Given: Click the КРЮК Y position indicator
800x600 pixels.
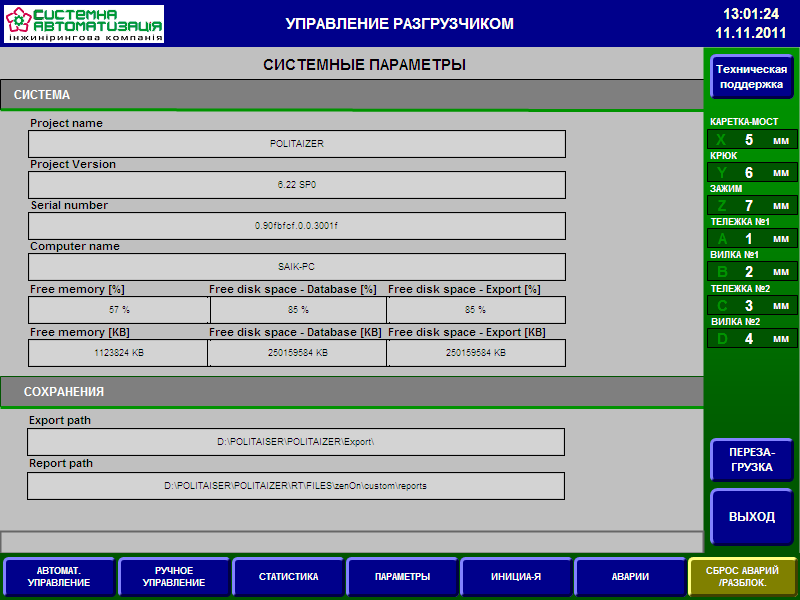Looking at the screenshot, I should click(x=752, y=173).
